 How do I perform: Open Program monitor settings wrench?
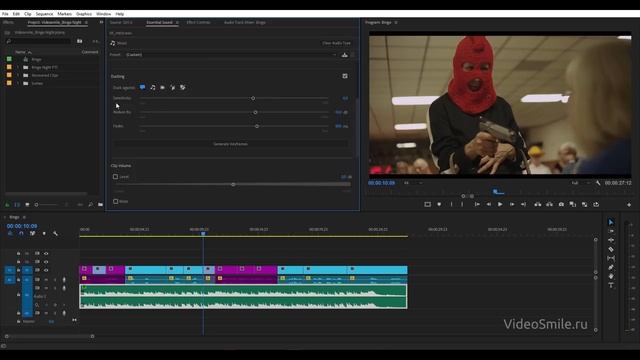(x=598, y=183)
